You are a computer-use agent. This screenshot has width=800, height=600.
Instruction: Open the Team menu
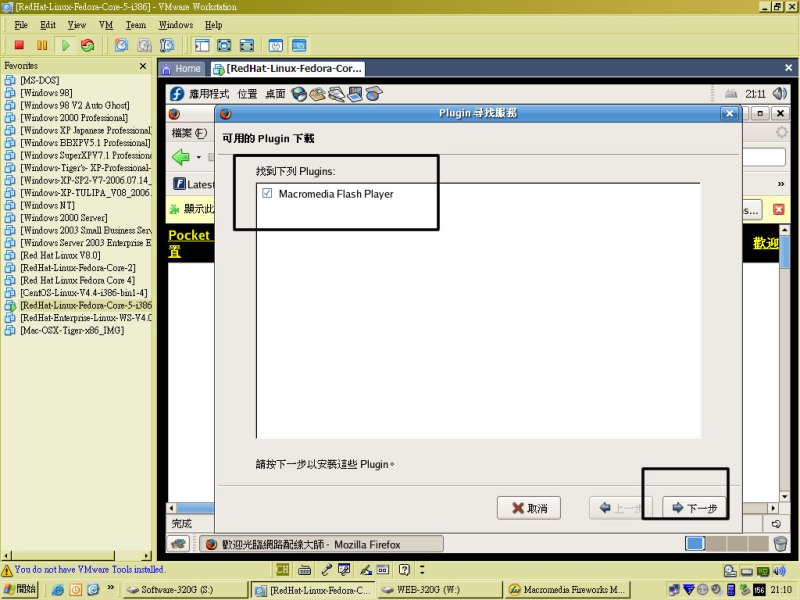pyautogui.click(x=136, y=25)
